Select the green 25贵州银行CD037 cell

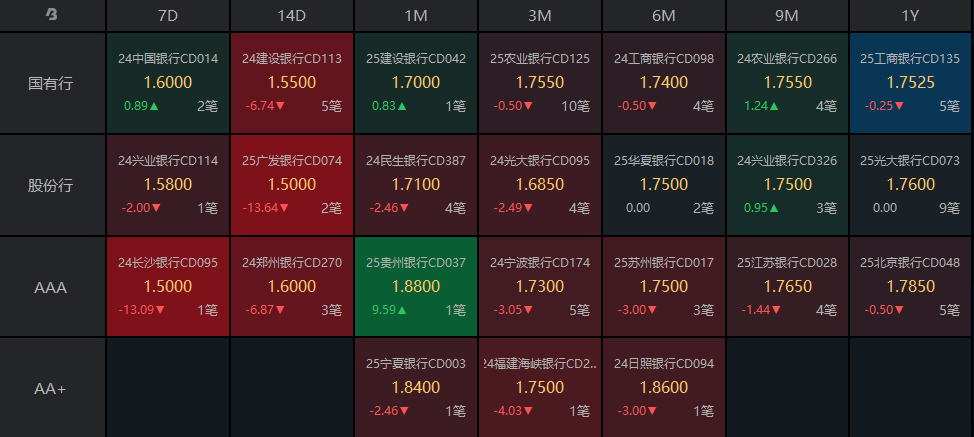(416, 287)
